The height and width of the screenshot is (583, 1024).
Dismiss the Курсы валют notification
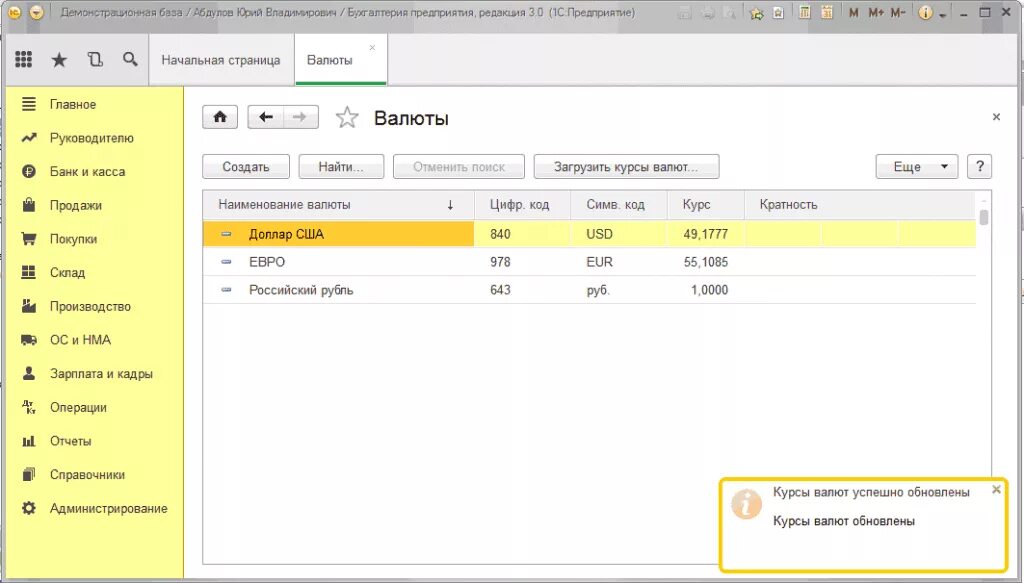pyautogui.click(x=996, y=489)
